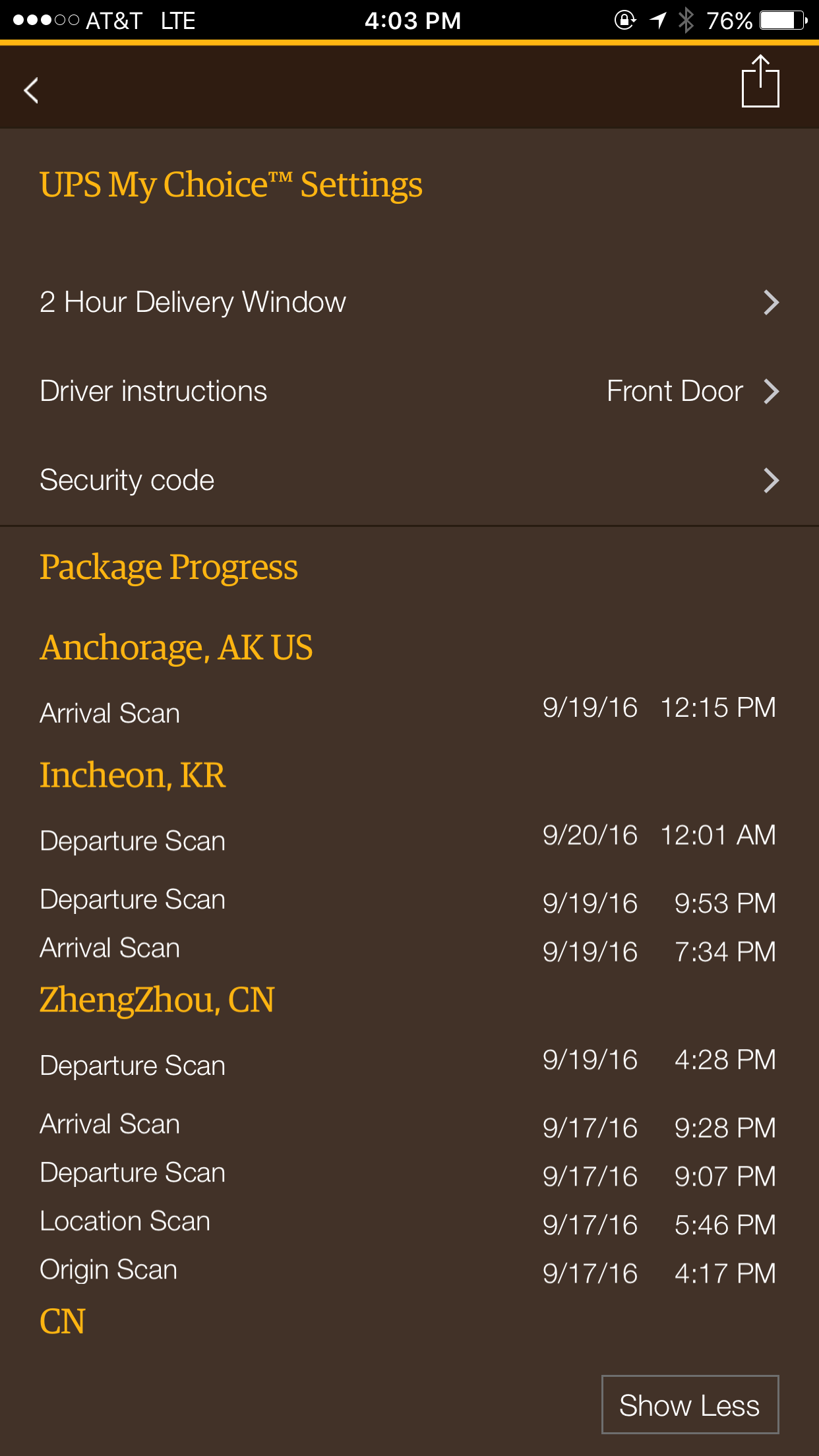
Task: Tap the Front Door value
Action: click(x=675, y=391)
